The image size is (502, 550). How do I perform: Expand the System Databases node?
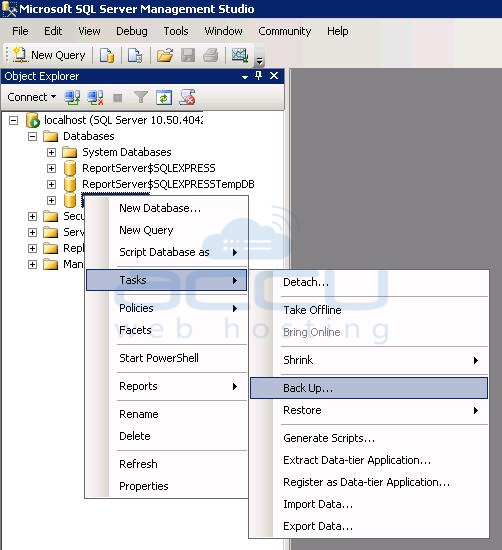51,153
